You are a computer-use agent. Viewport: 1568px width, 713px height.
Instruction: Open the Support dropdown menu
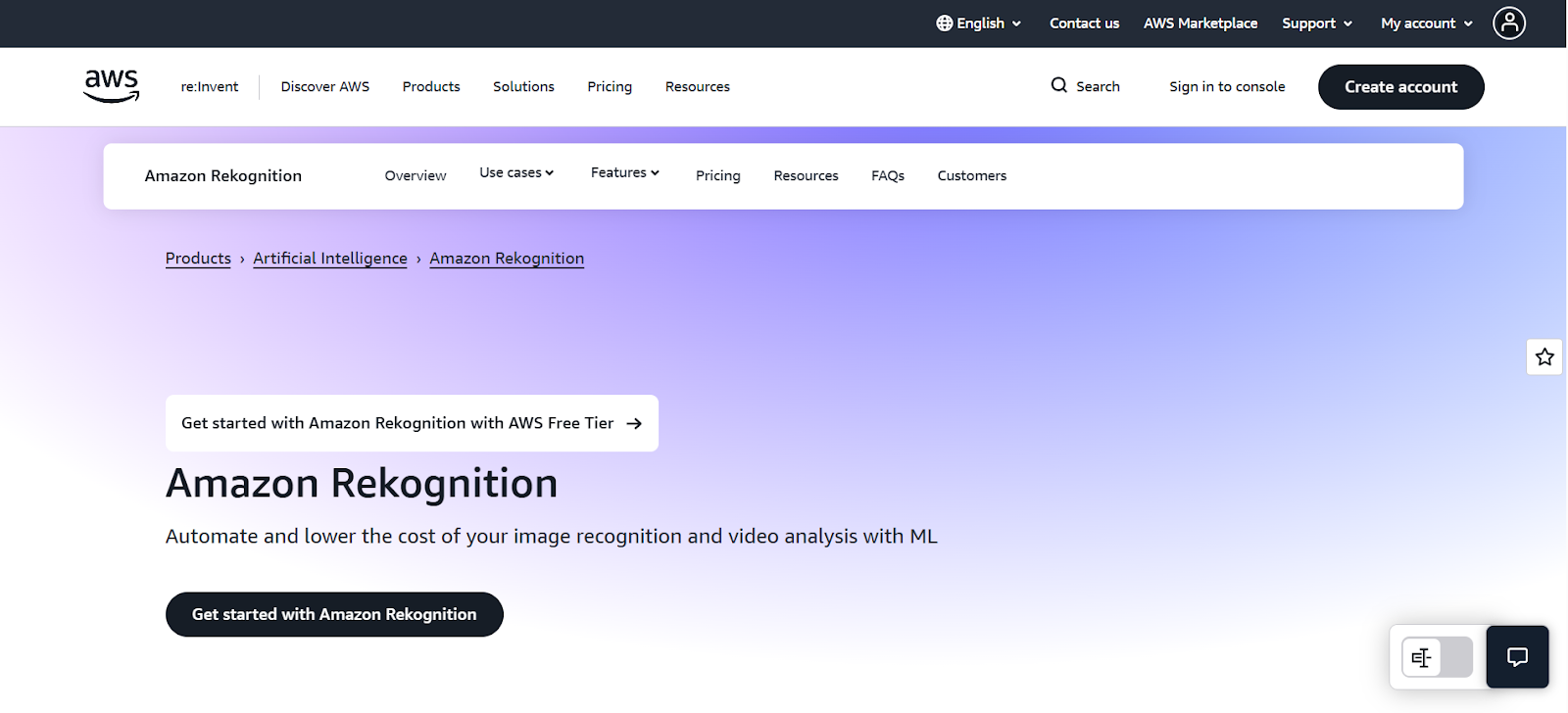[x=1316, y=24]
